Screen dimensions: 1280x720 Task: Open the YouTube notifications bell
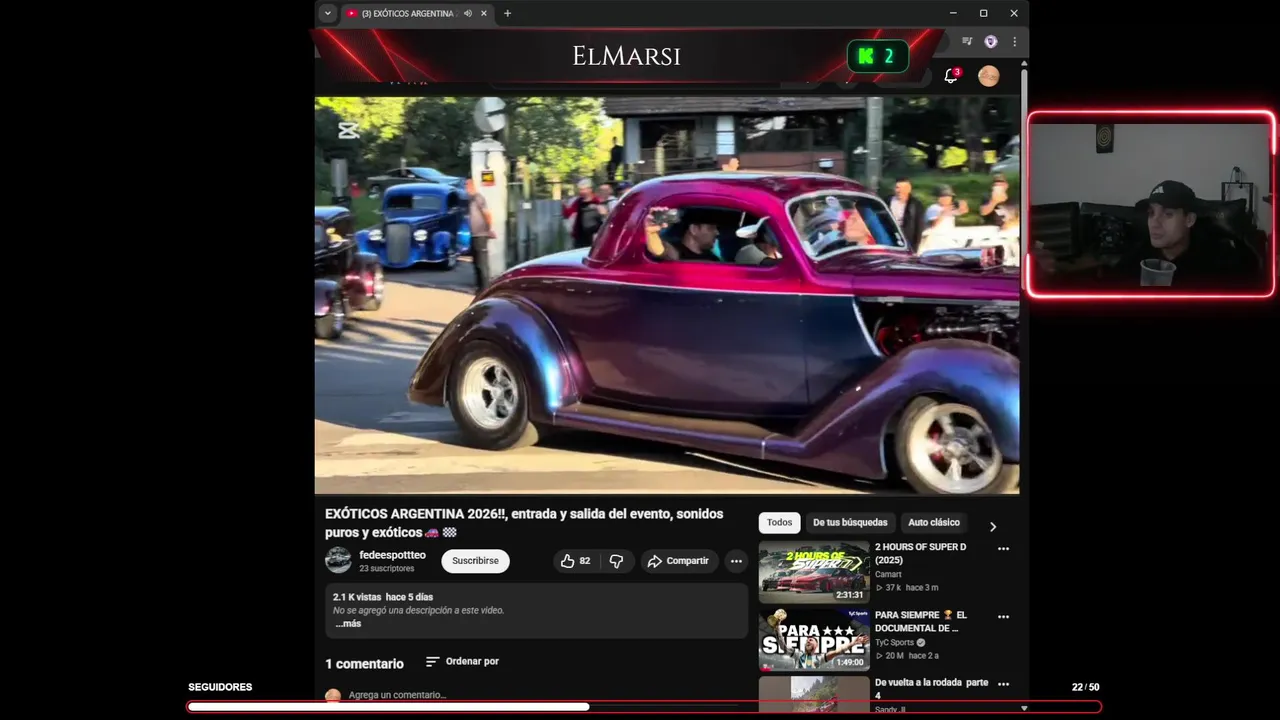tap(951, 76)
